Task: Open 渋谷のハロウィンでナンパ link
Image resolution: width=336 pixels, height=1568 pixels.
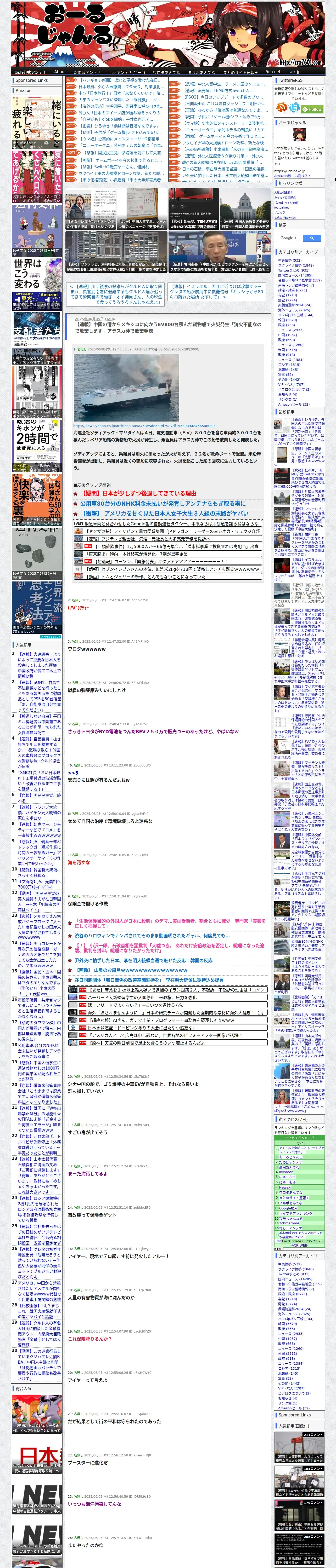Action: pos(153,936)
